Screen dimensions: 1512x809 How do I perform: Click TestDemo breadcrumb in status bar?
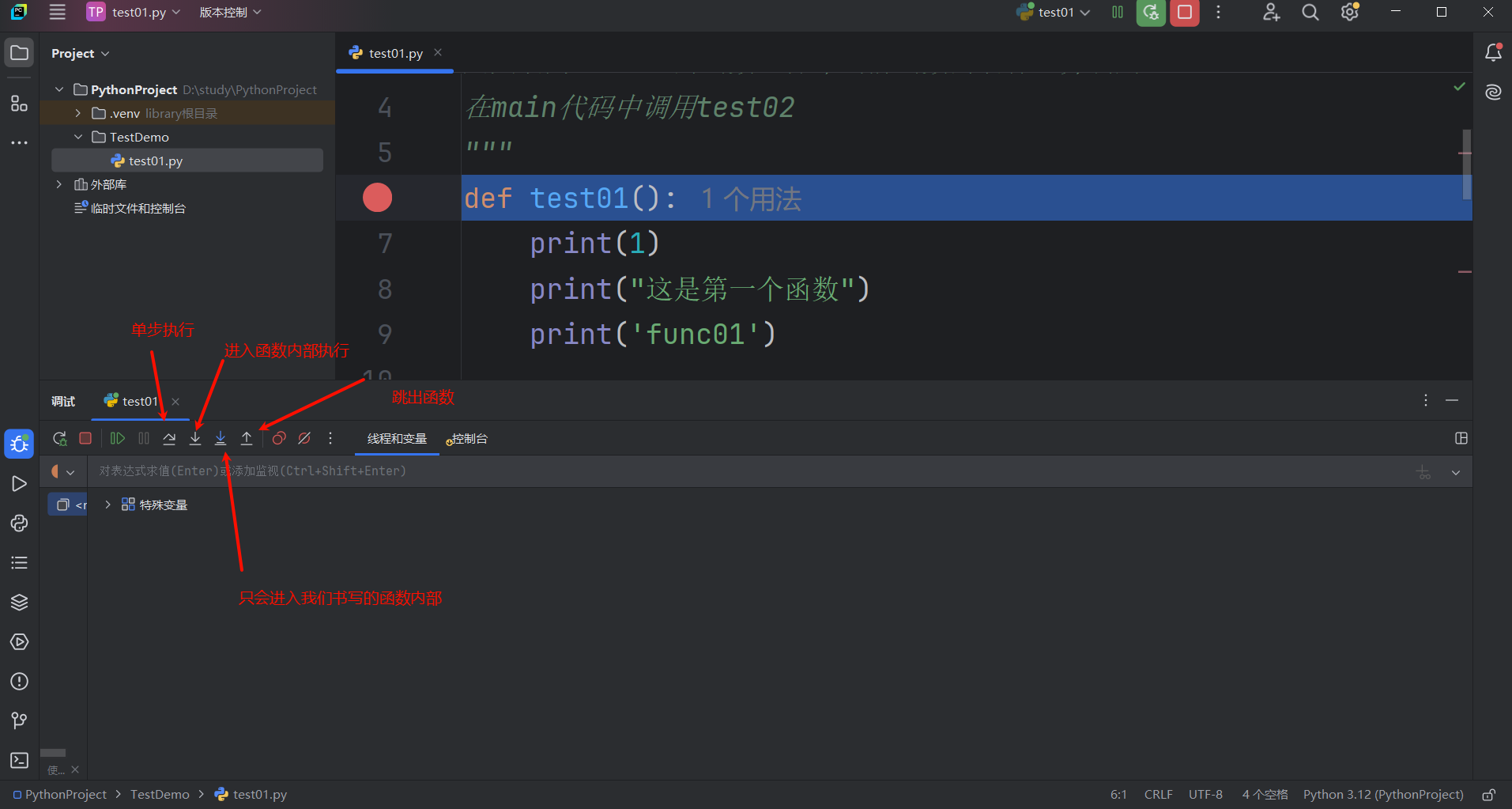point(160,794)
